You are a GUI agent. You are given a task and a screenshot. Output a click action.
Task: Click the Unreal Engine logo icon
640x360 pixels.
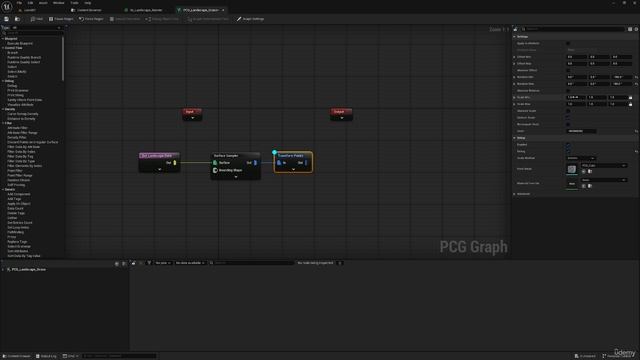[x=7, y=6]
